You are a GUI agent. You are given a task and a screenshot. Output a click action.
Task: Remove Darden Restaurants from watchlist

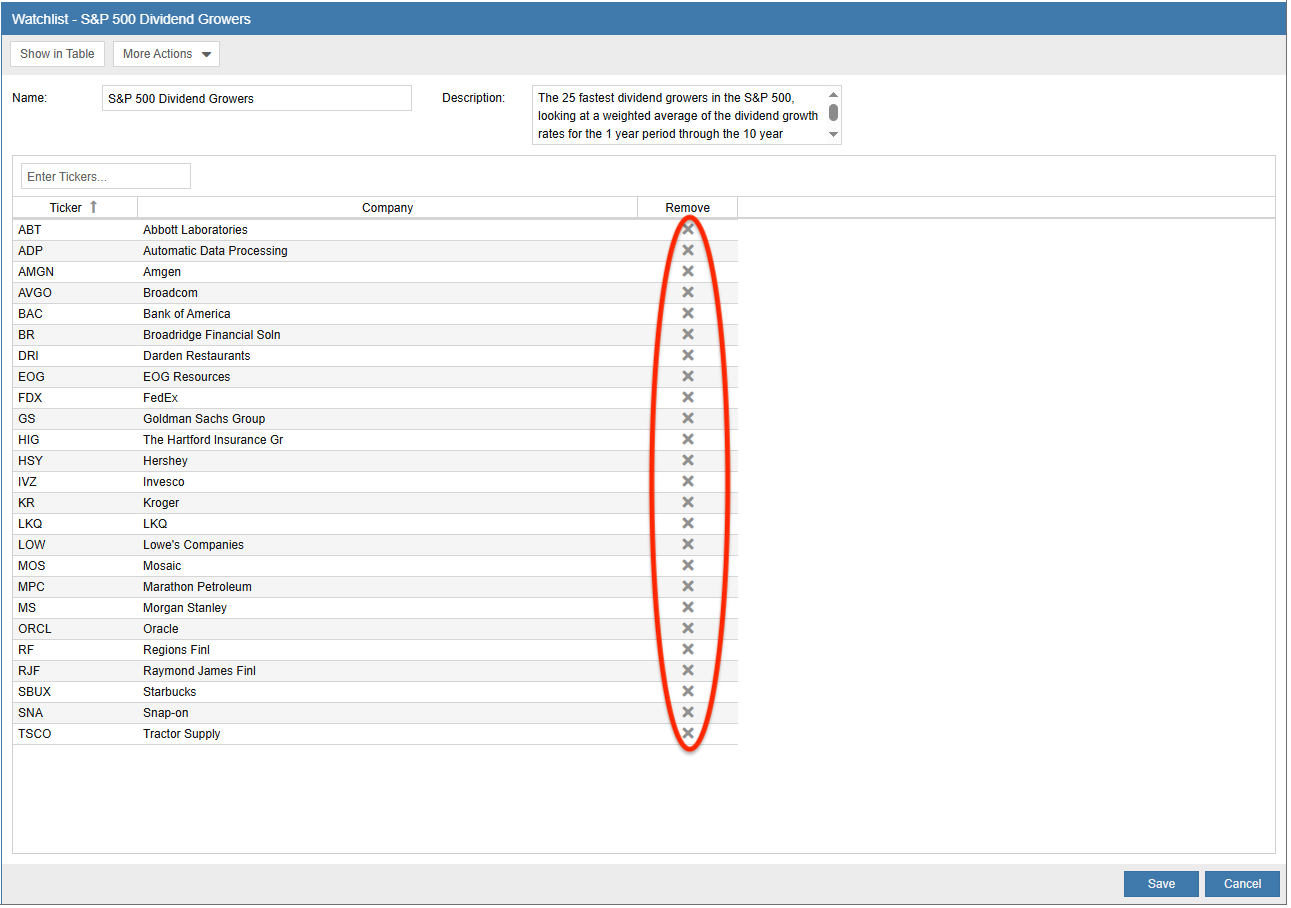(688, 355)
